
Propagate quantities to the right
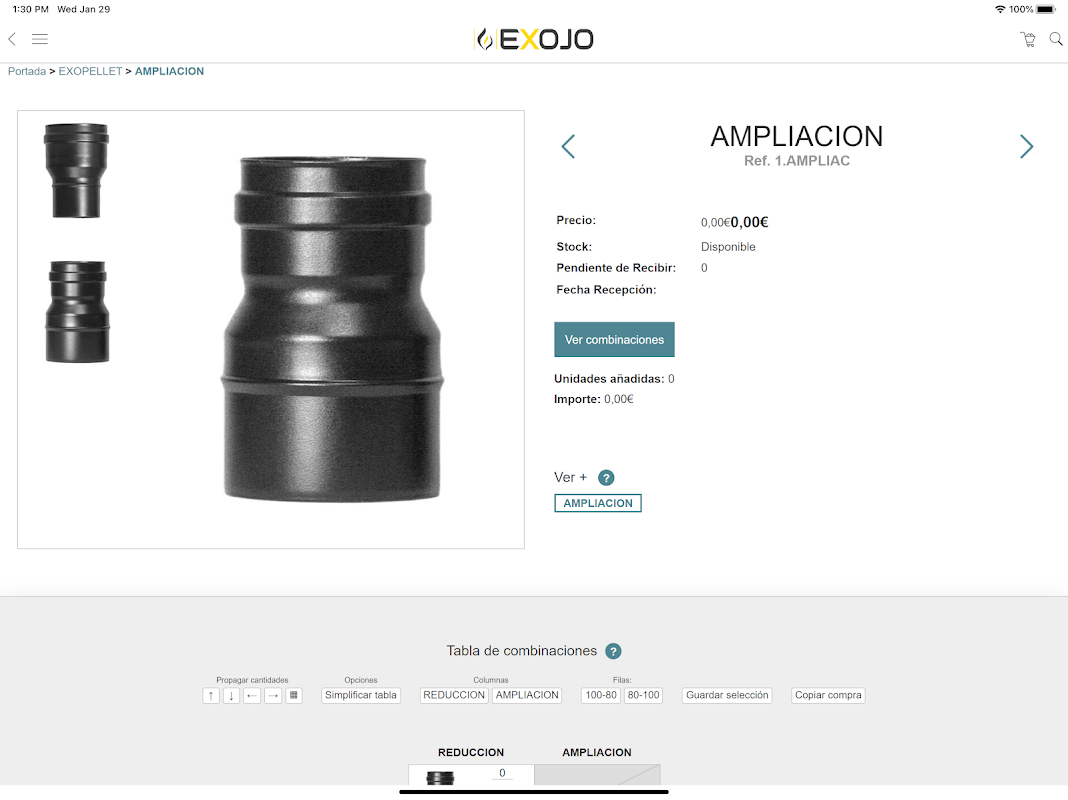click(x=273, y=696)
